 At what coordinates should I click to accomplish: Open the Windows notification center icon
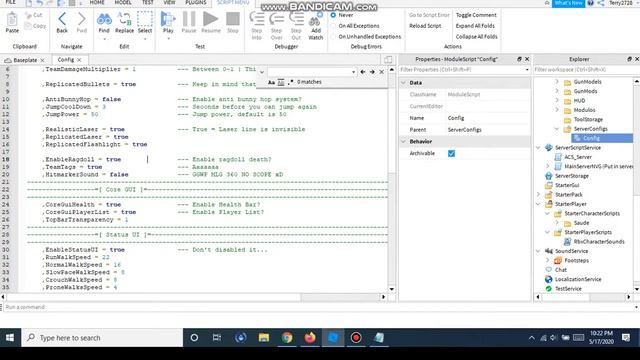pyautogui.click(x=626, y=338)
